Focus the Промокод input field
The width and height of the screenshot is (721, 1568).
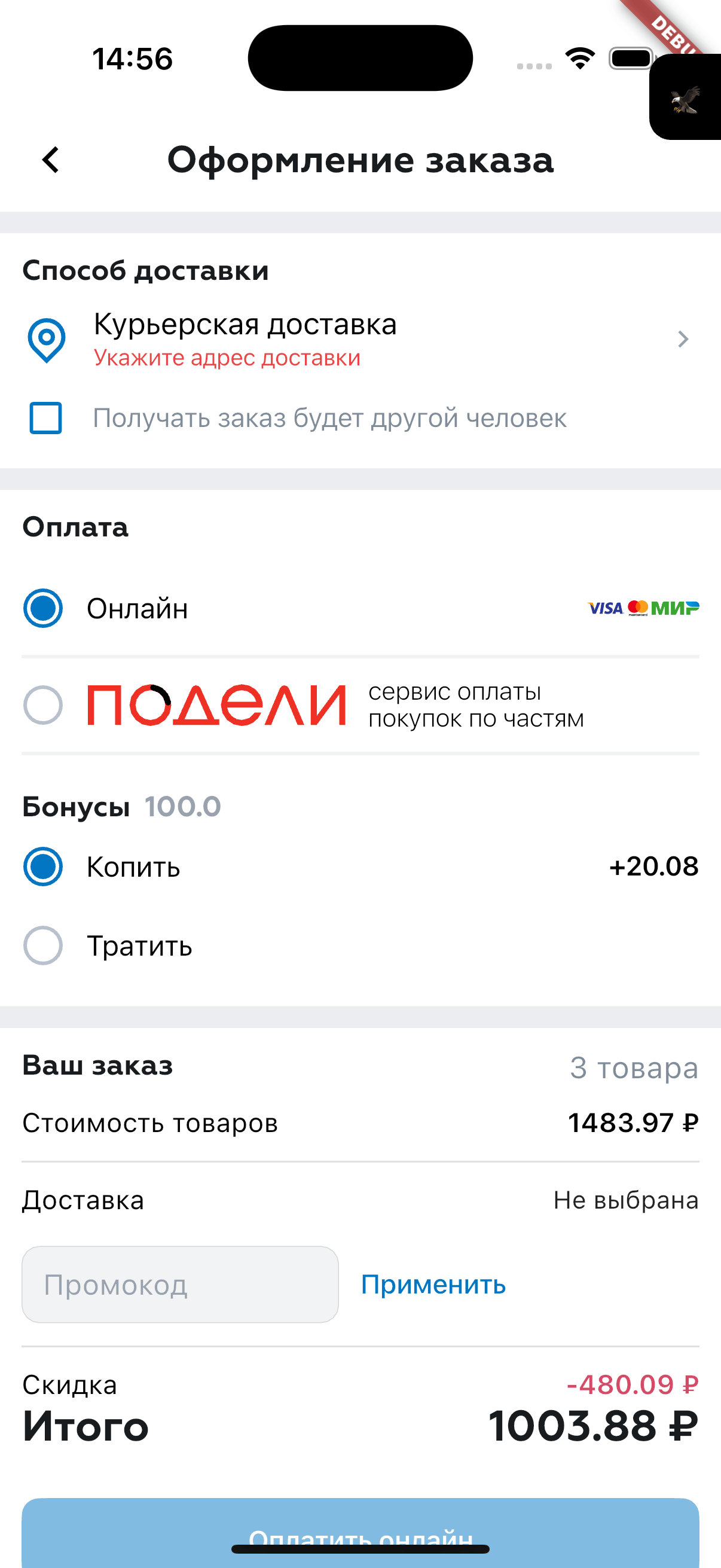[x=180, y=1285]
